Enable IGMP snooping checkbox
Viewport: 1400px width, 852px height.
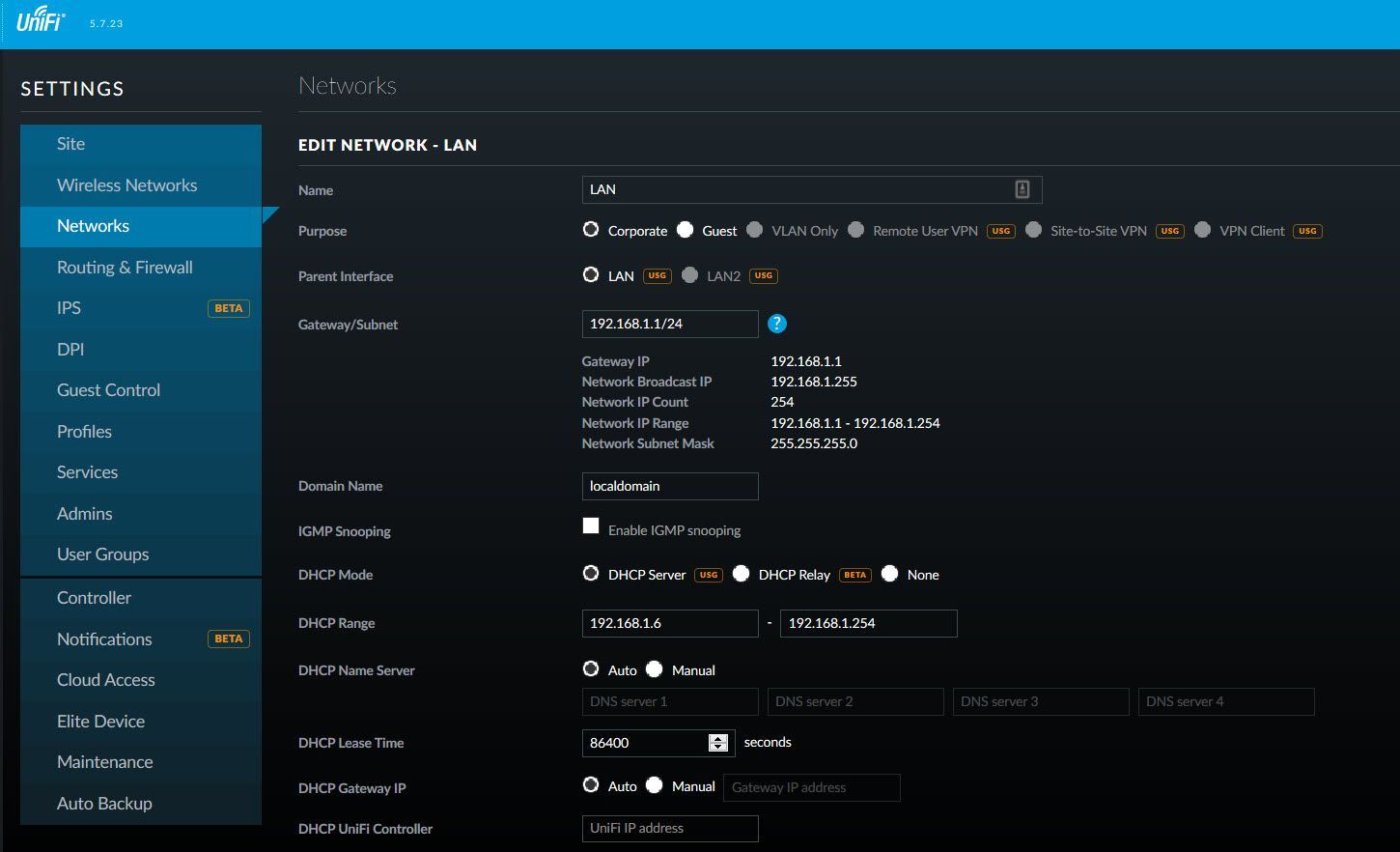coord(591,526)
